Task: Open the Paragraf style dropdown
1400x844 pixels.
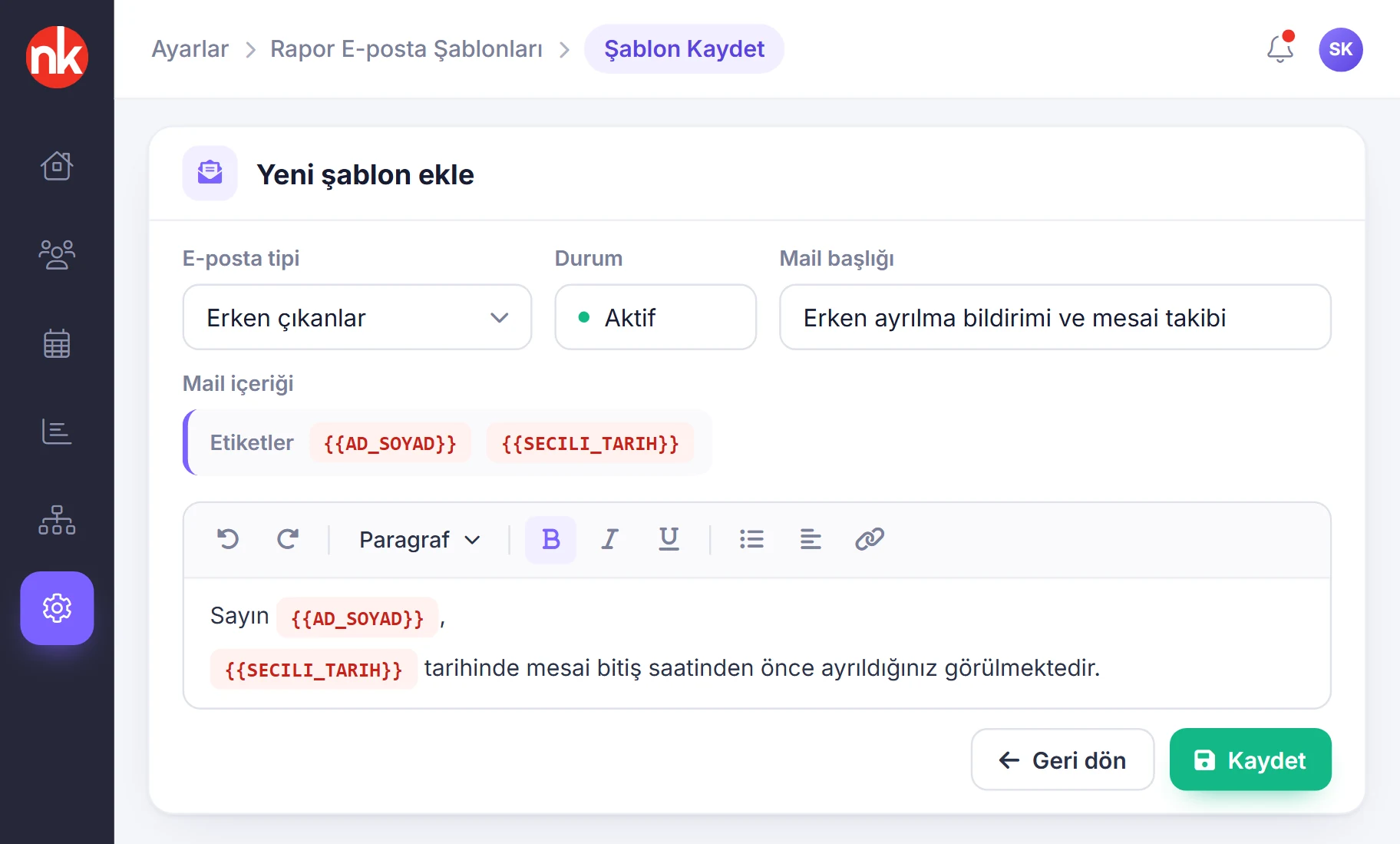Action: click(x=420, y=540)
